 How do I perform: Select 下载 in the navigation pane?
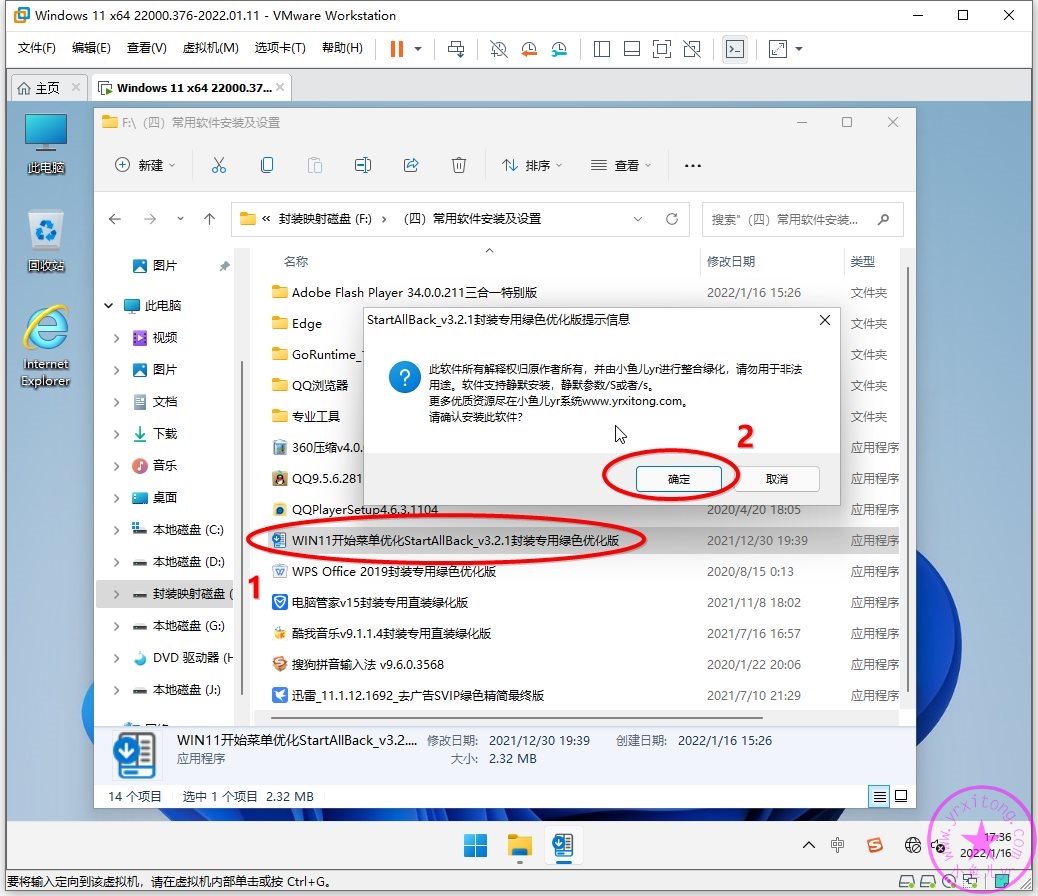[x=155, y=434]
